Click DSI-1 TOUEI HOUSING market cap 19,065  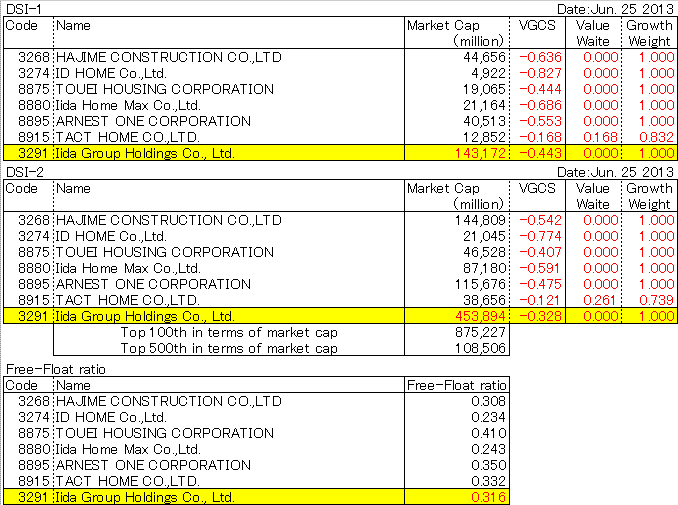pyautogui.click(x=484, y=89)
